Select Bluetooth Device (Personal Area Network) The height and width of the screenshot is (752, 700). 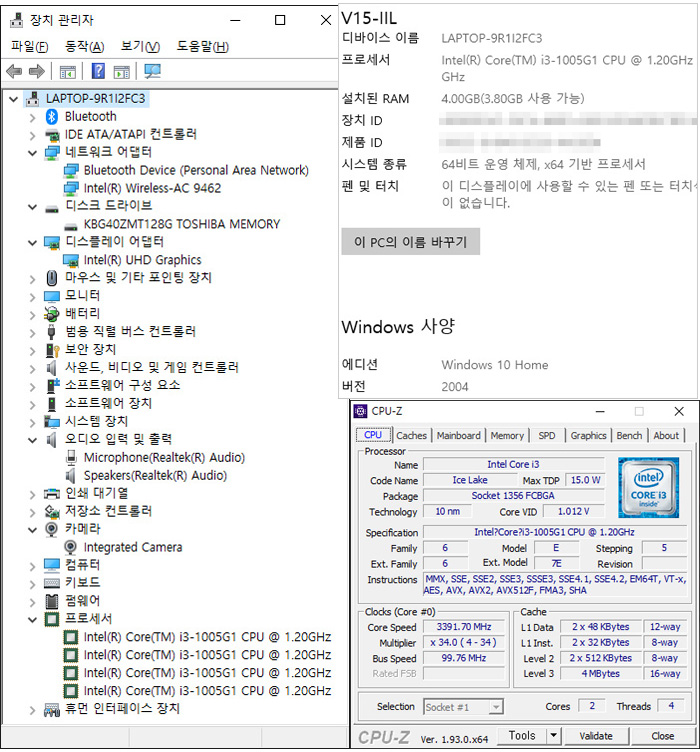pos(196,171)
